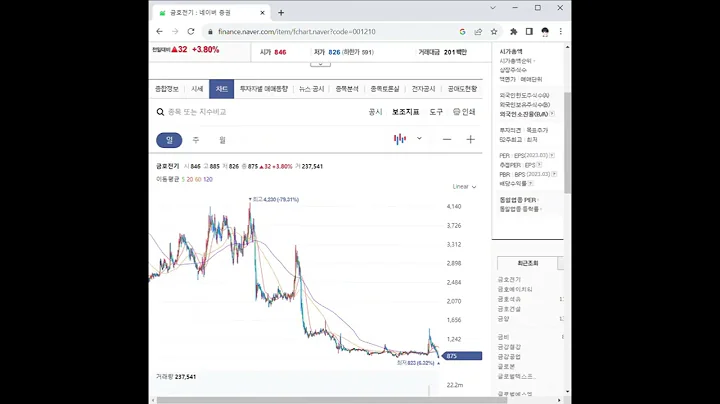720x404 pixels.
Task: Expand chart type dropdown chevron
Action: (419, 139)
